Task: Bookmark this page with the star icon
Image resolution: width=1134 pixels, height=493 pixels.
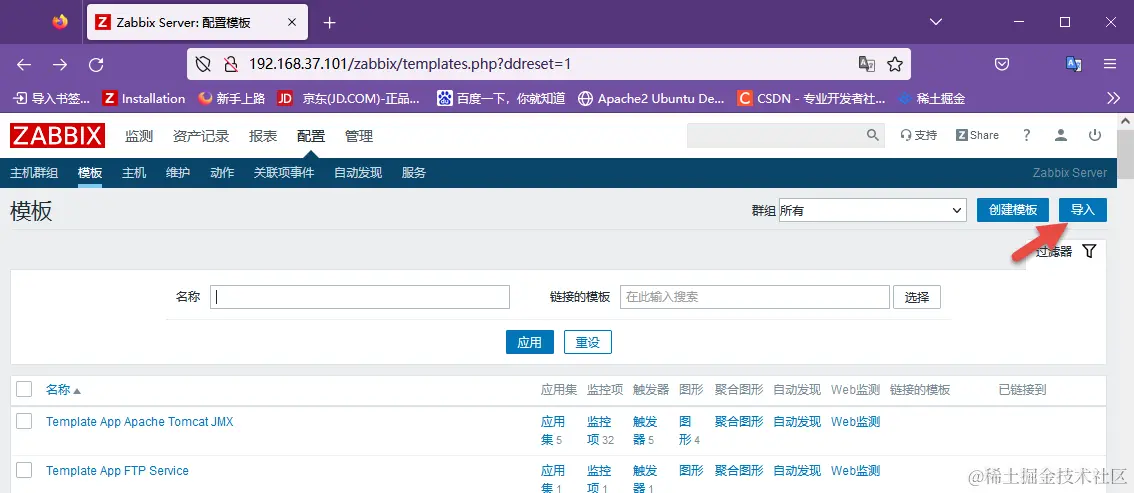Action: pyautogui.click(x=895, y=64)
